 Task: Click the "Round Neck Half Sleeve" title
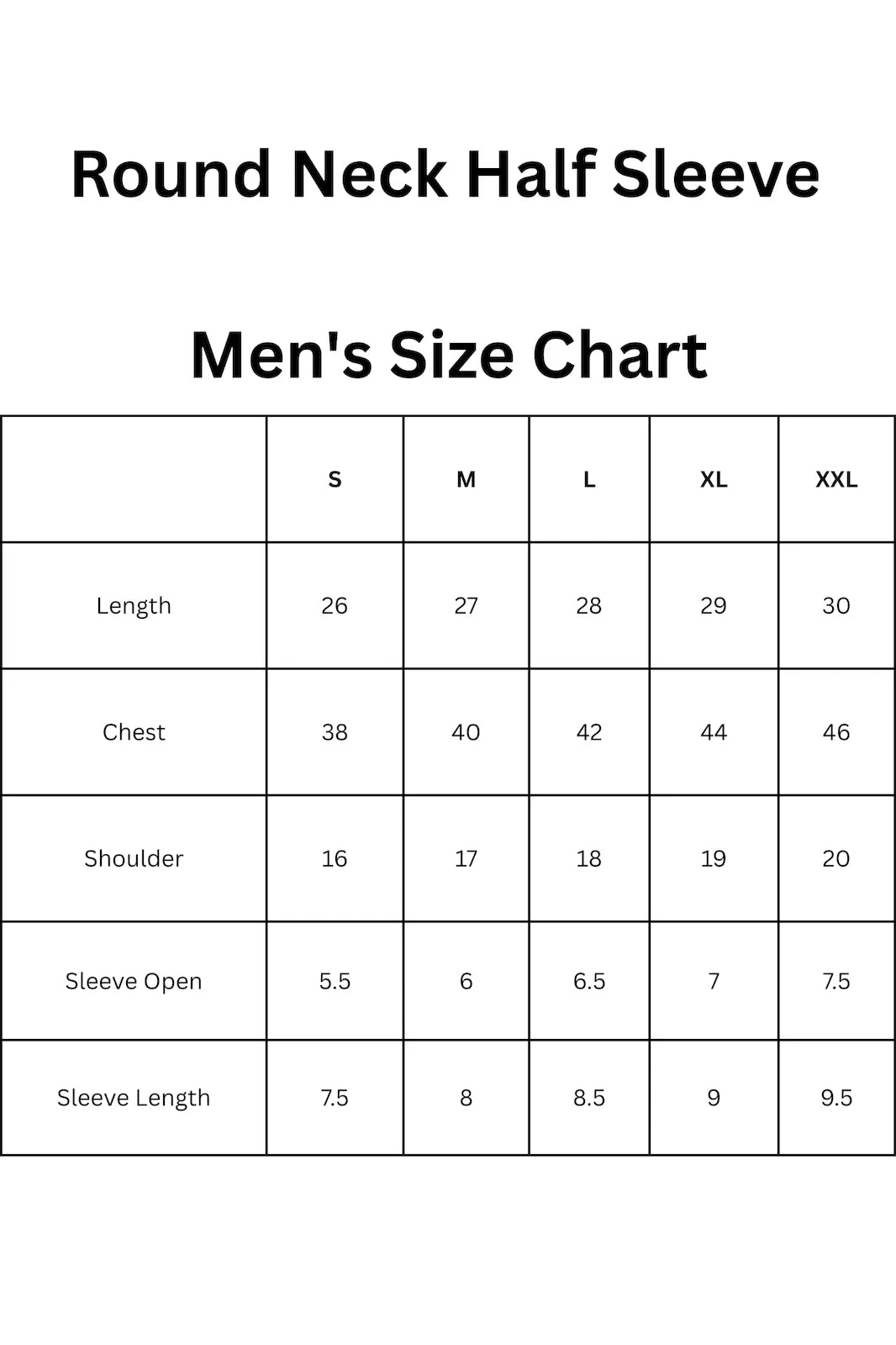pyautogui.click(x=445, y=174)
